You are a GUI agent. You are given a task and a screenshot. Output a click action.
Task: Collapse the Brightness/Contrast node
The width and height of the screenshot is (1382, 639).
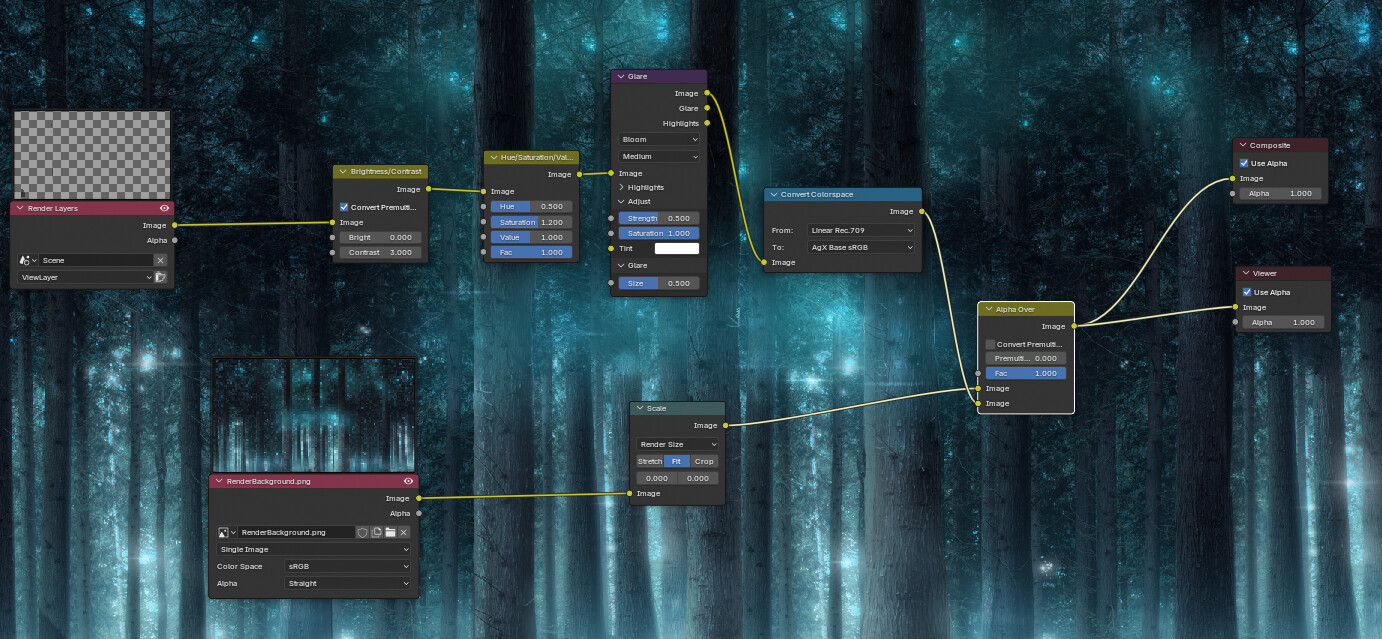343,172
